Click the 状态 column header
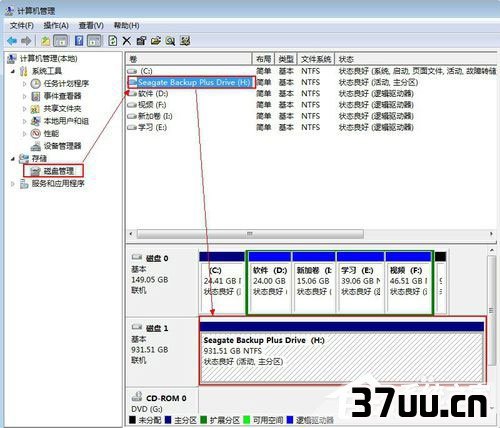 click(416, 59)
